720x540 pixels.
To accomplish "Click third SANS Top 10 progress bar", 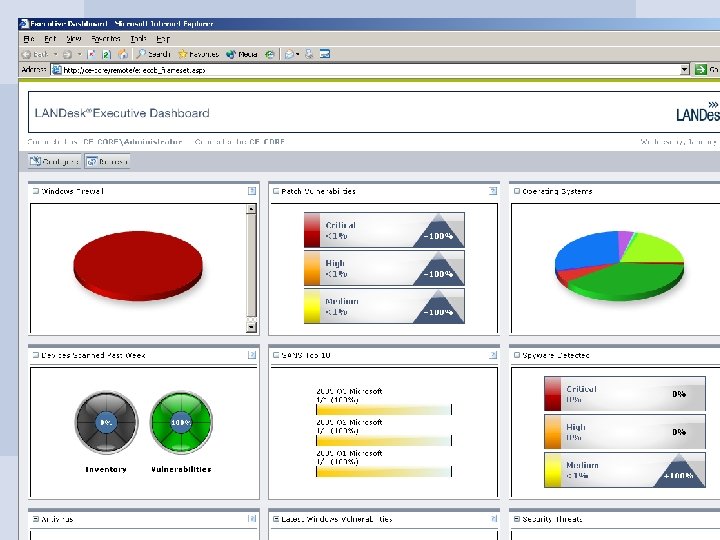I will click(x=384, y=472).
